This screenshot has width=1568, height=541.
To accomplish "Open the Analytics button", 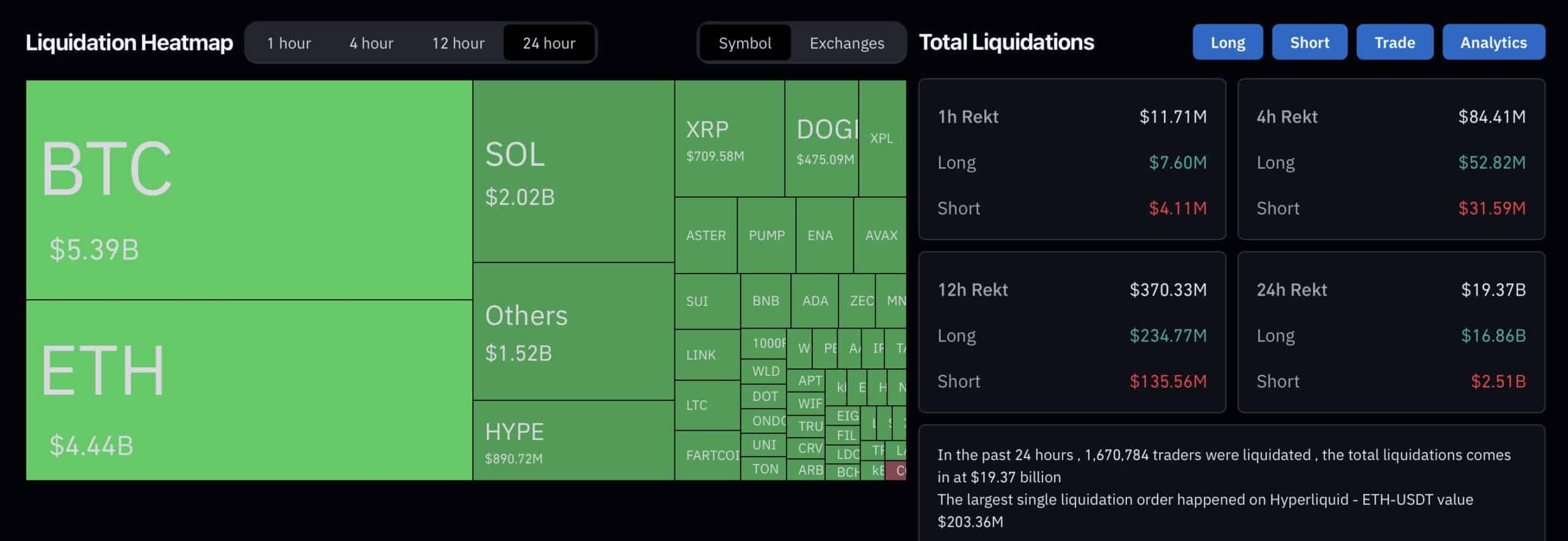I will 1493,42.
